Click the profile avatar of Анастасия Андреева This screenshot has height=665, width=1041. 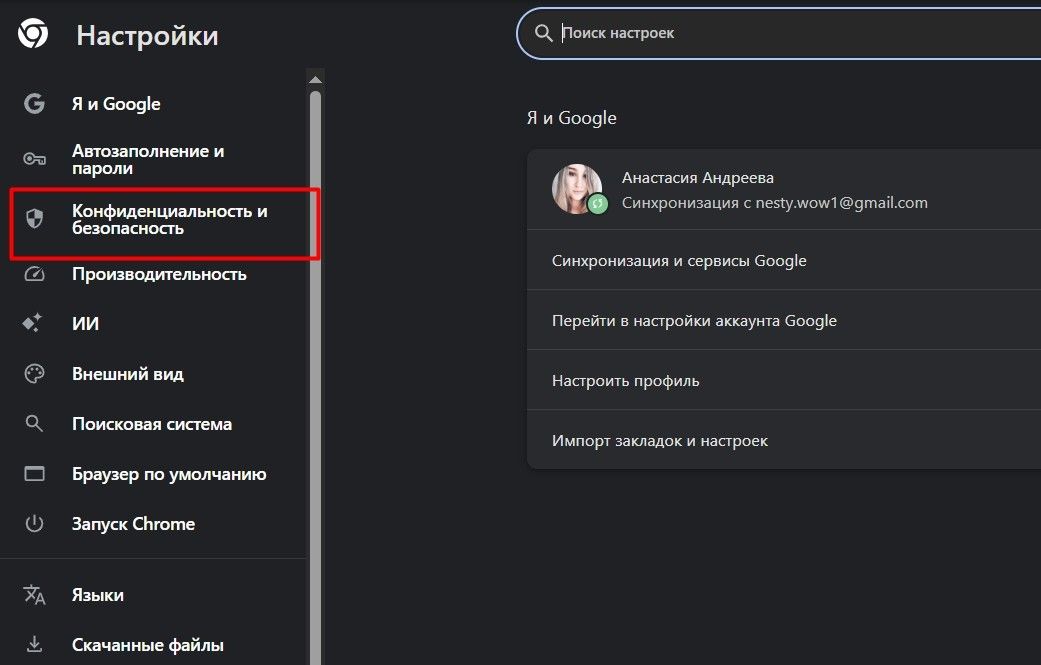coord(576,188)
